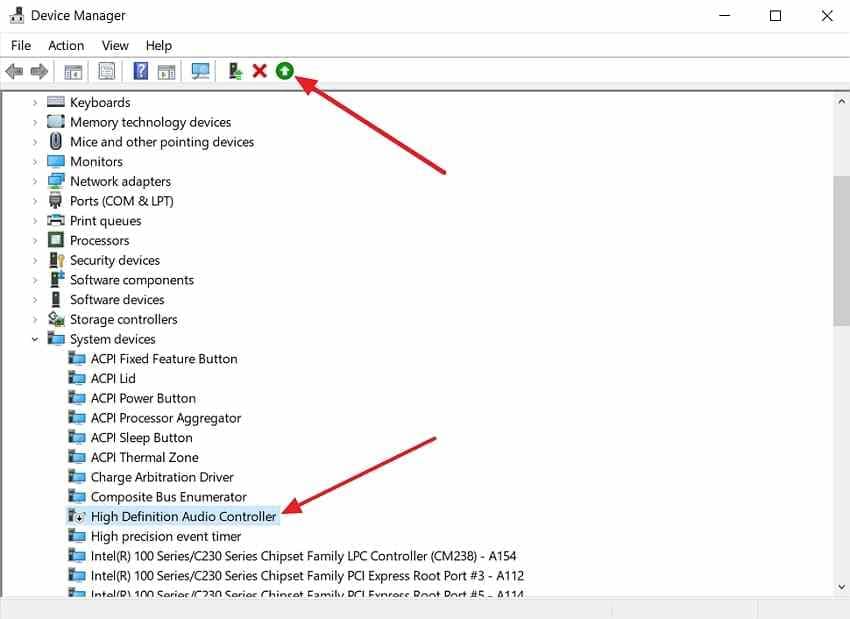Expand the Storage controllers node
Screen dimensions: 850x619
click(x=35, y=319)
